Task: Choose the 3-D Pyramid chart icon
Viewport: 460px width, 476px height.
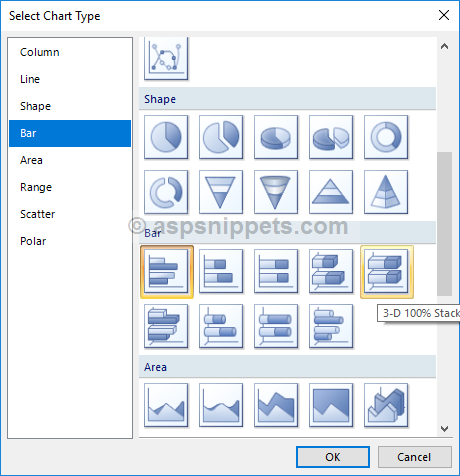Action: click(386, 192)
